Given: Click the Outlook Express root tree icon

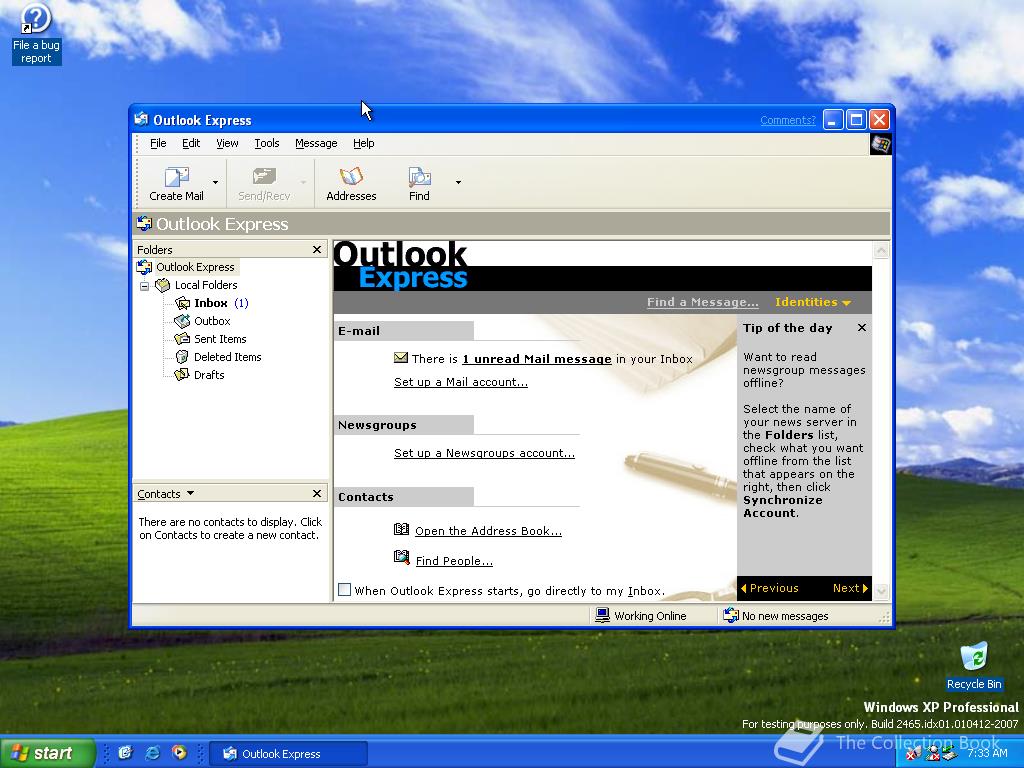Looking at the screenshot, I should point(144,267).
